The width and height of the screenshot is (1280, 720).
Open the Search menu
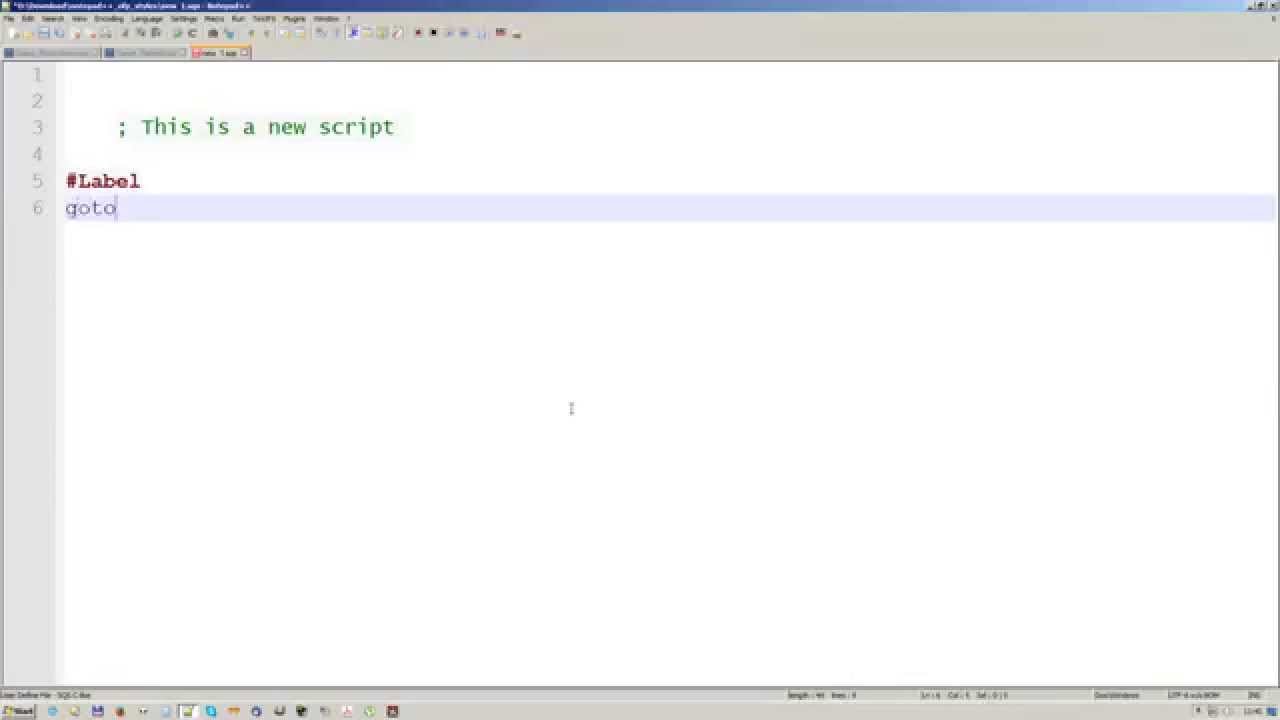(x=53, y=19)
